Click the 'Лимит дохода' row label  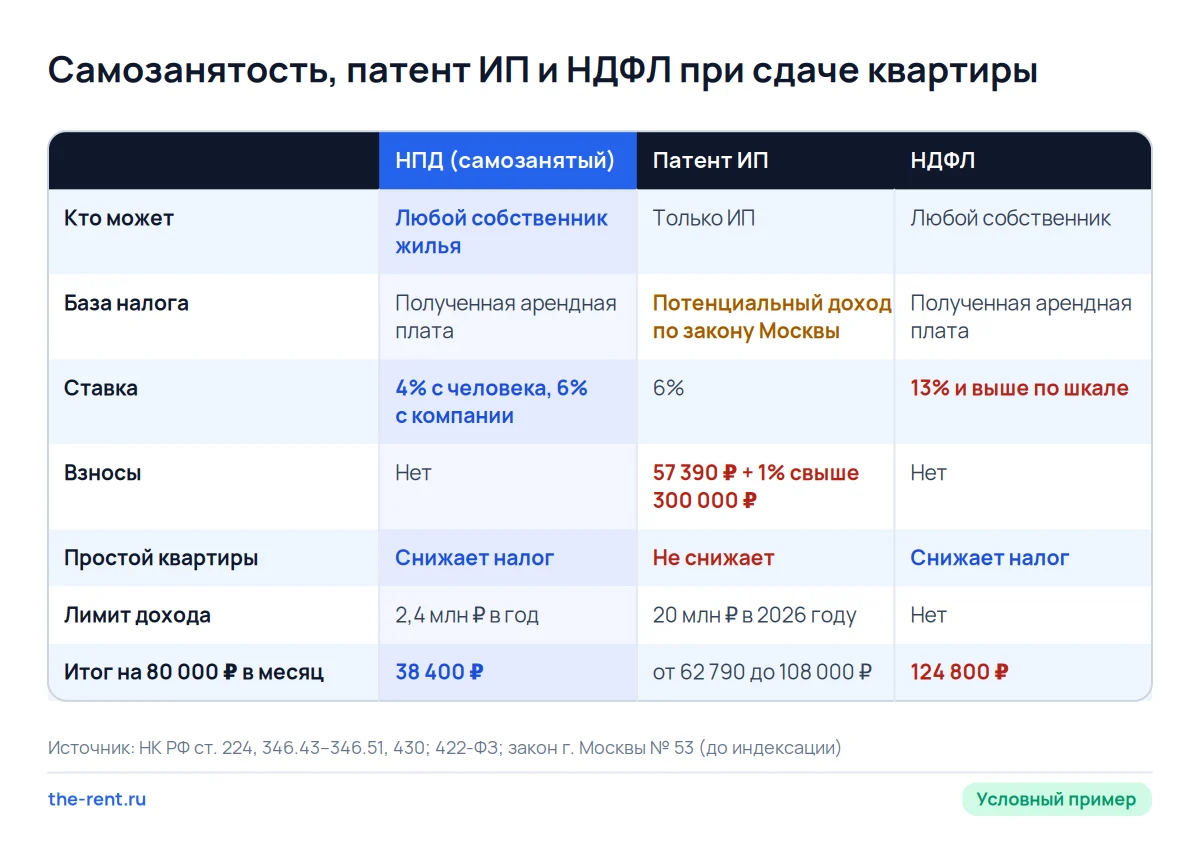click(x=137, y=615)
